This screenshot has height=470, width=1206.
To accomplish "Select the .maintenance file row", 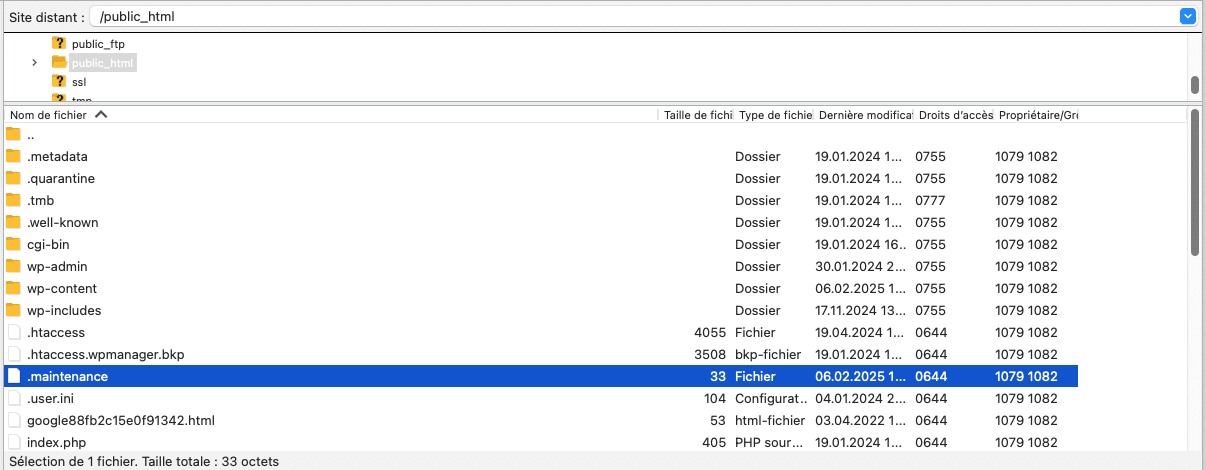I will (541, 376).
